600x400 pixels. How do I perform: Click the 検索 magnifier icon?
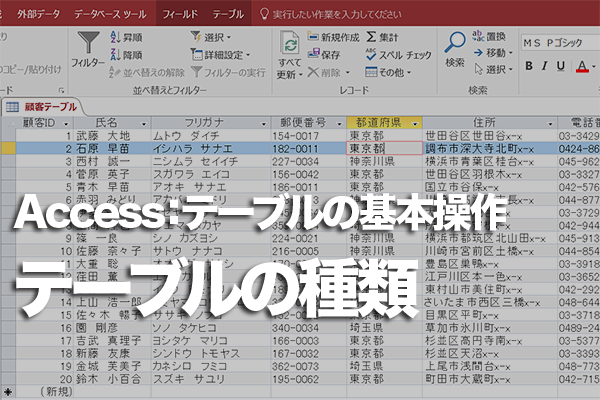[x=455, y=42]
